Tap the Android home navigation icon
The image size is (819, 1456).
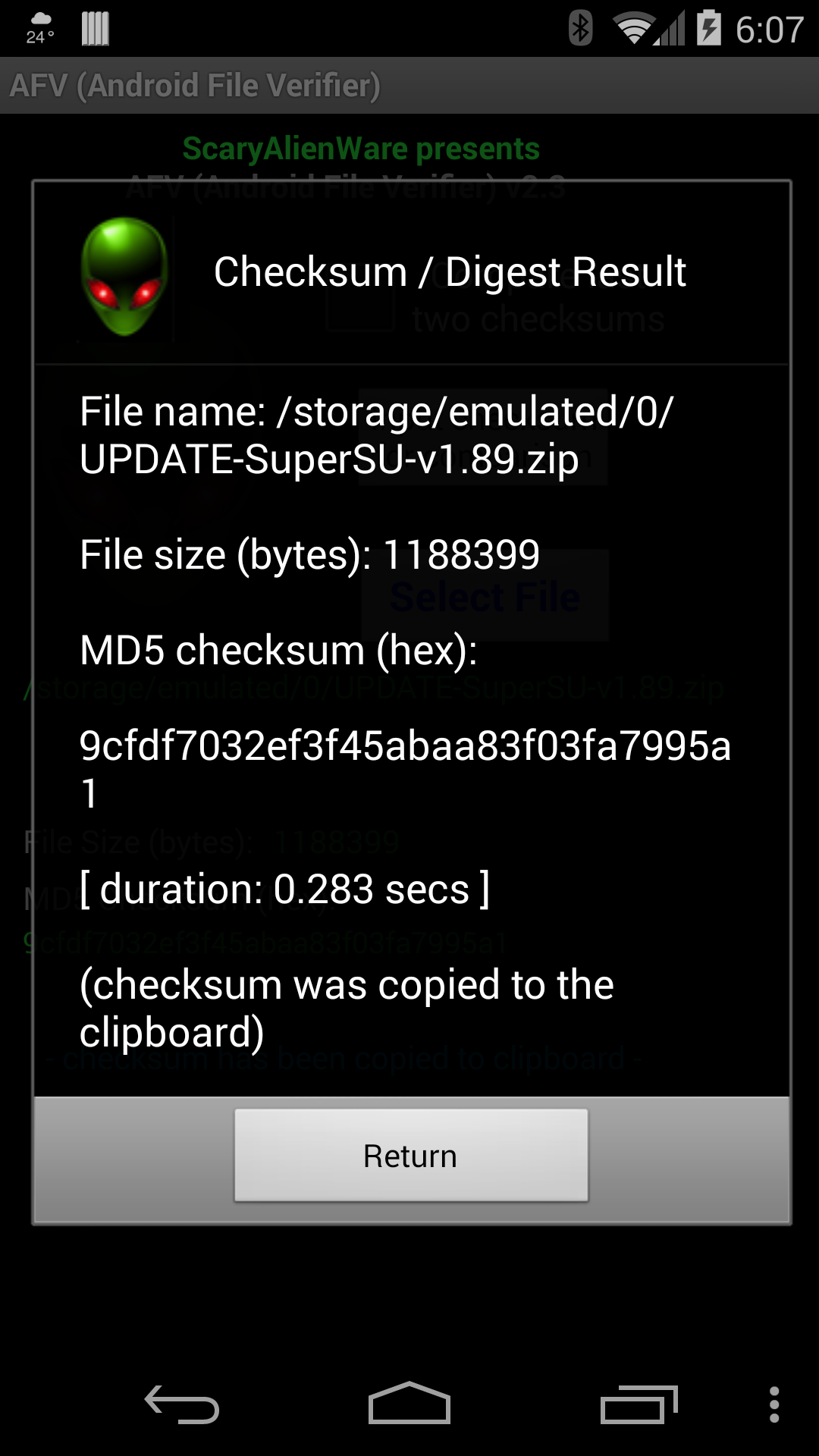coord(409,1403)
